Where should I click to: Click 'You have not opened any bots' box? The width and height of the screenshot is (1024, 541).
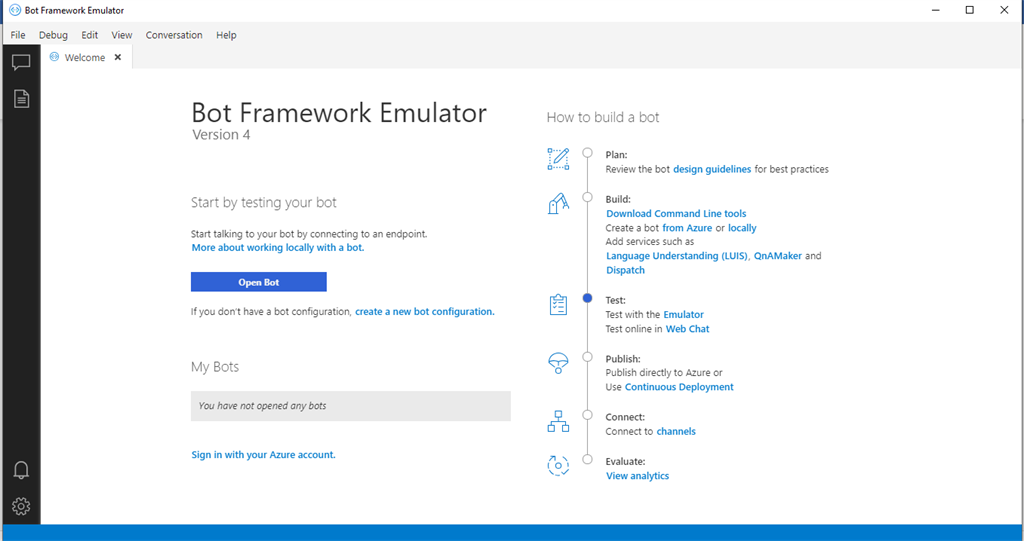point(351,406)
